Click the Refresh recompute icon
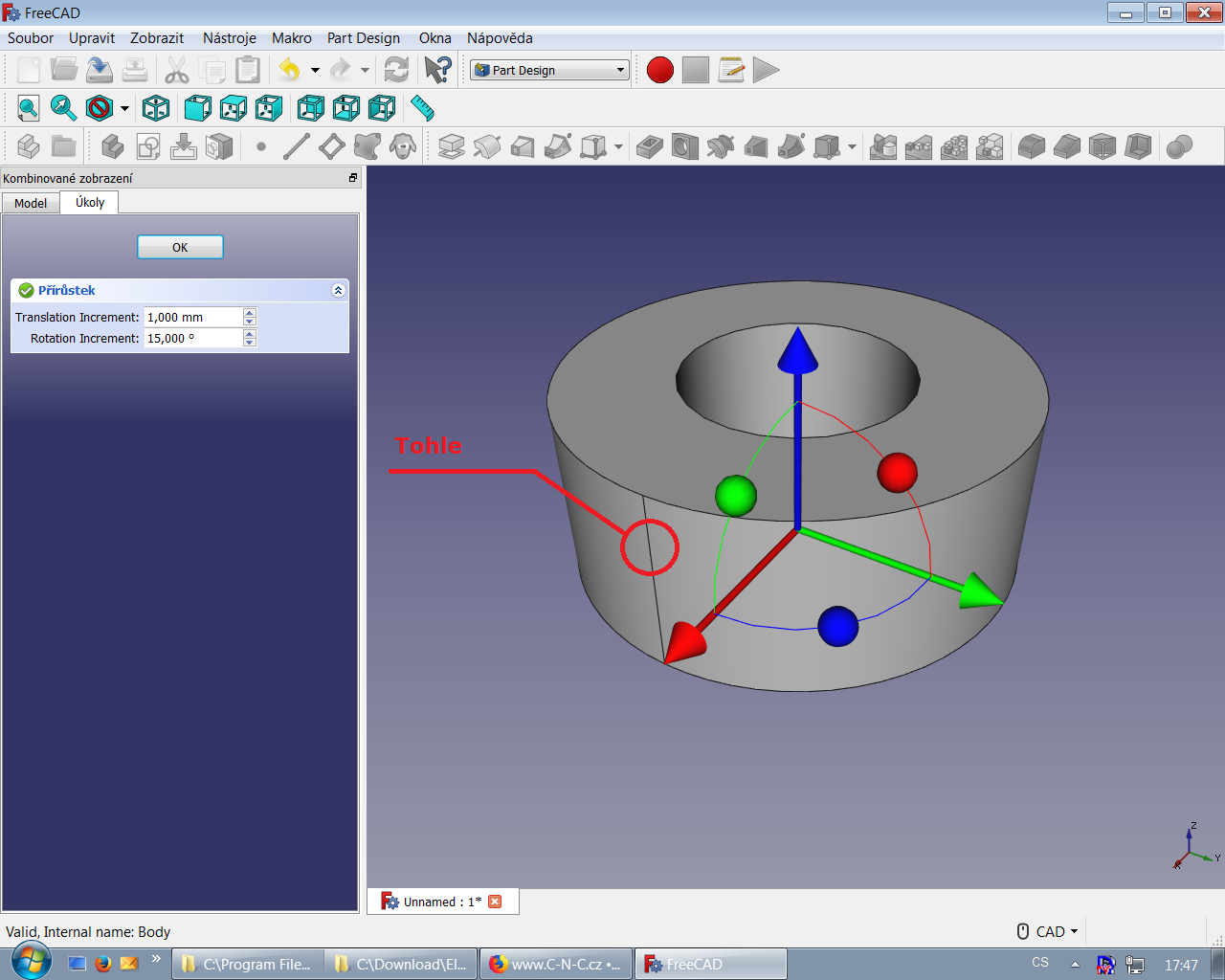This screenshot has width=1225, height=980. [396, 70]
